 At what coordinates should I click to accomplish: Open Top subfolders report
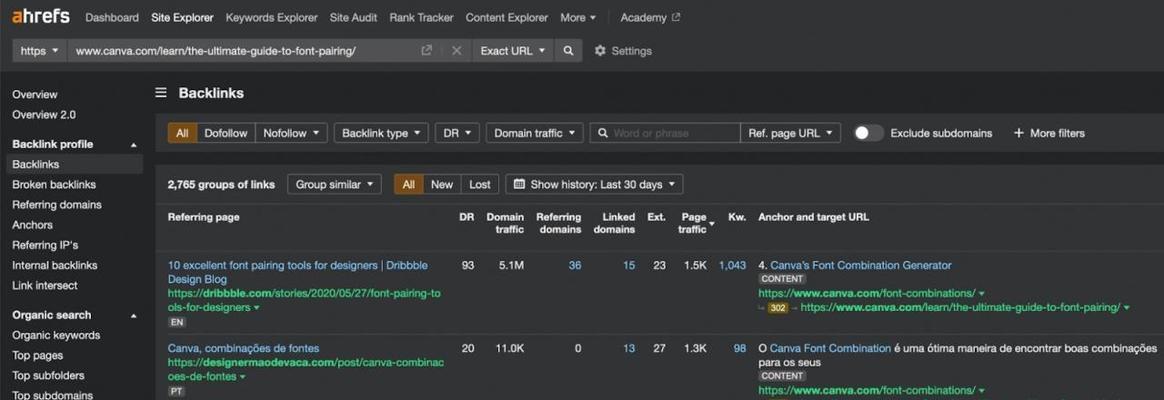(x=48, y=376)
